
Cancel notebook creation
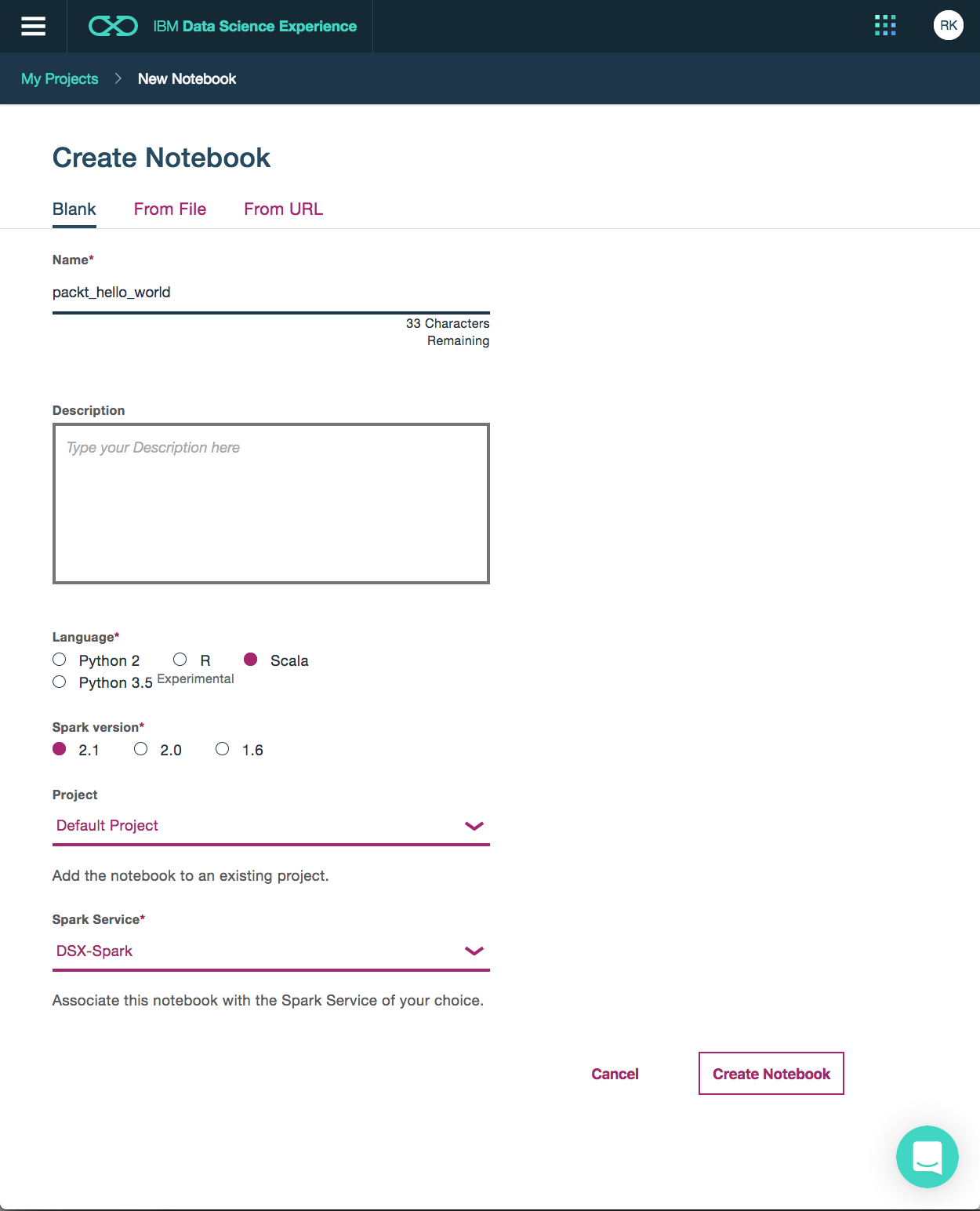tap(615, 1075)
